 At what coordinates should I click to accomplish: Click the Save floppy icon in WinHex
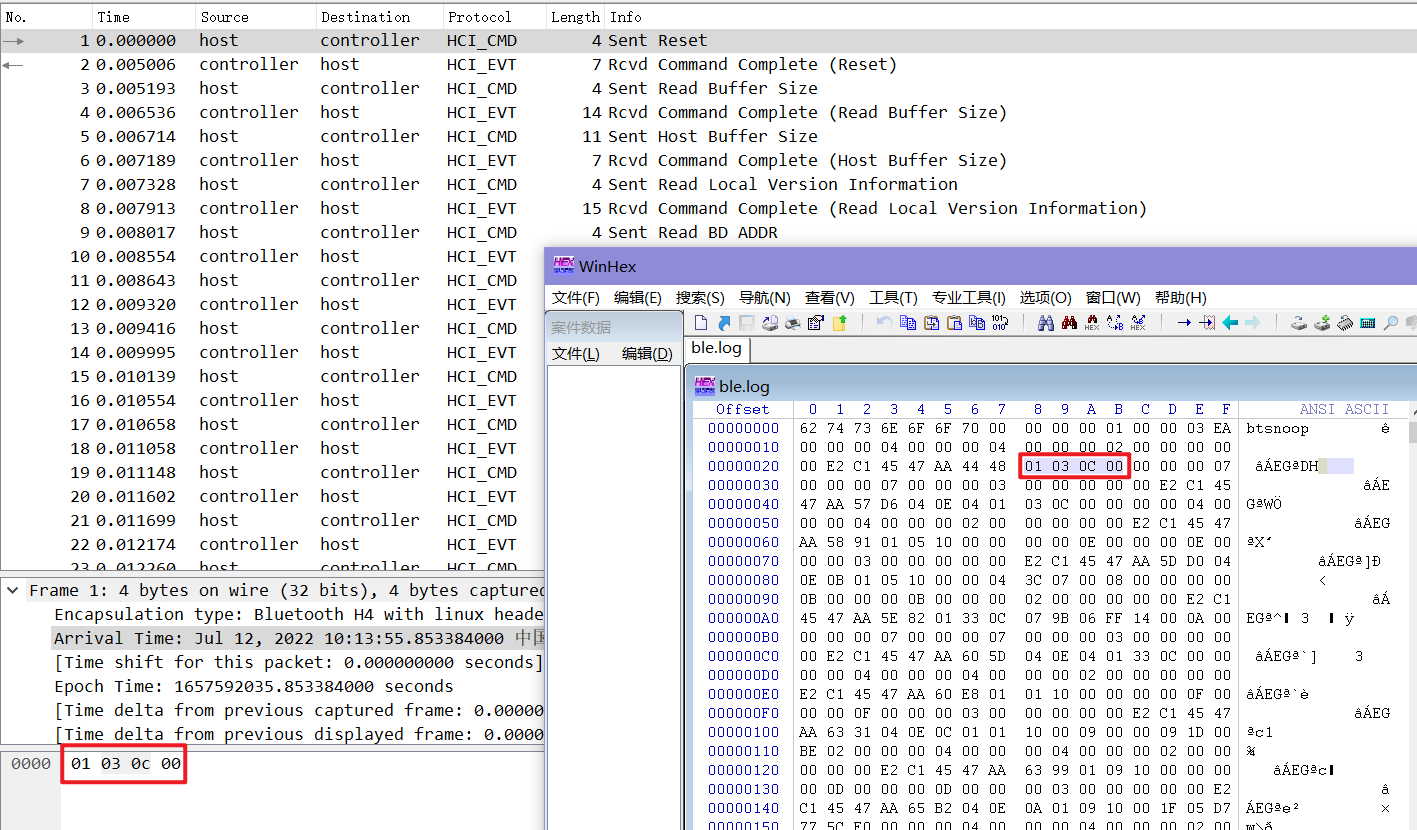(747, 323)
